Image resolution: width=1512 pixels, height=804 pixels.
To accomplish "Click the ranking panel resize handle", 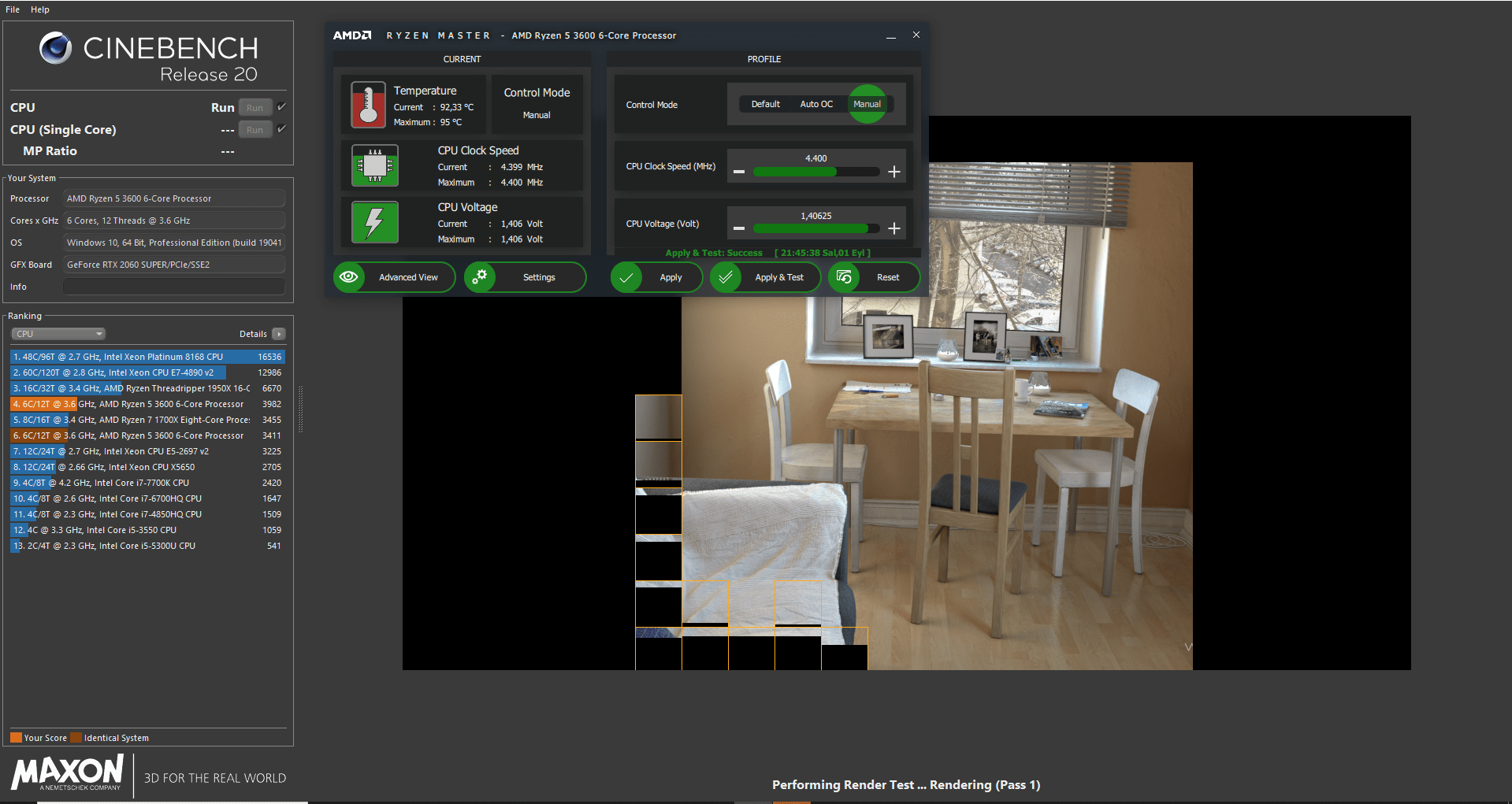I will (x=300, y=409).
